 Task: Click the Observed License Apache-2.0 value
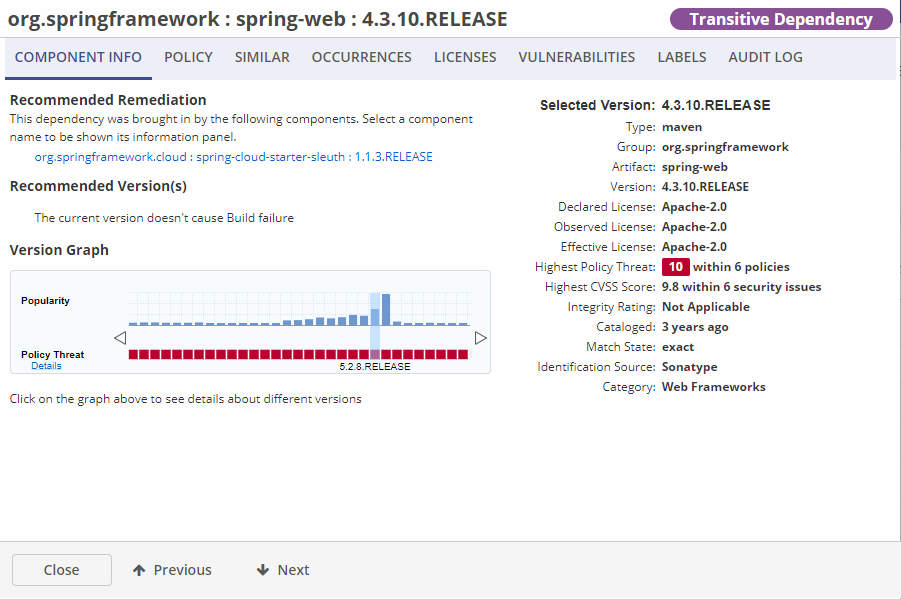click(694, 227)
